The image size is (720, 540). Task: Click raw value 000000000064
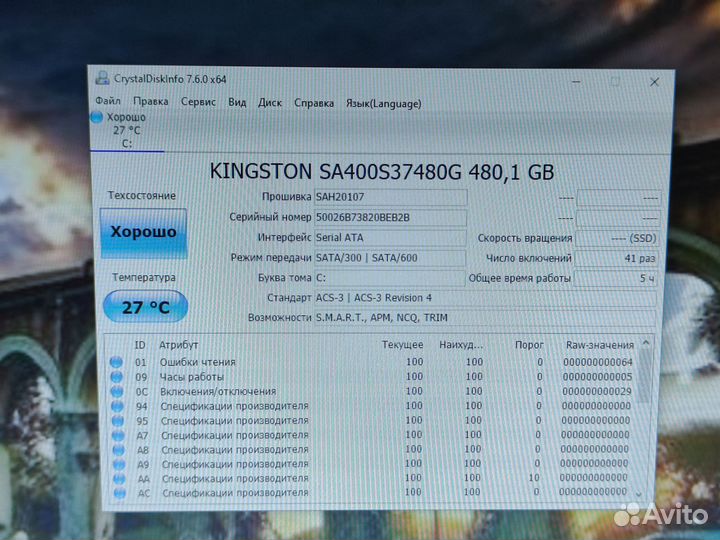click(x=598, y=362)
